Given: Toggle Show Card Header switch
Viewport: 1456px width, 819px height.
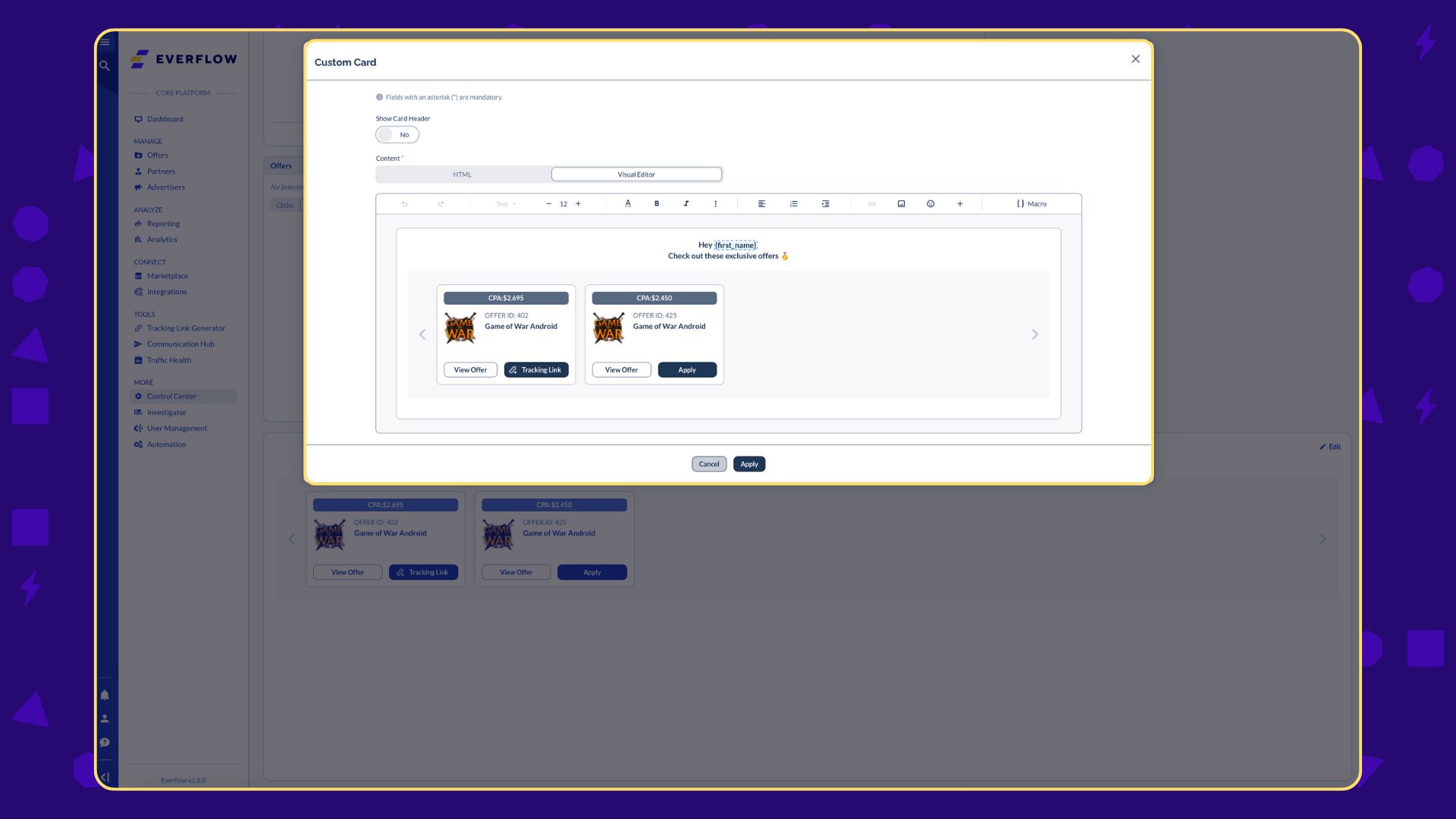Looking at the screenshot, I should (x=397, y=134).
